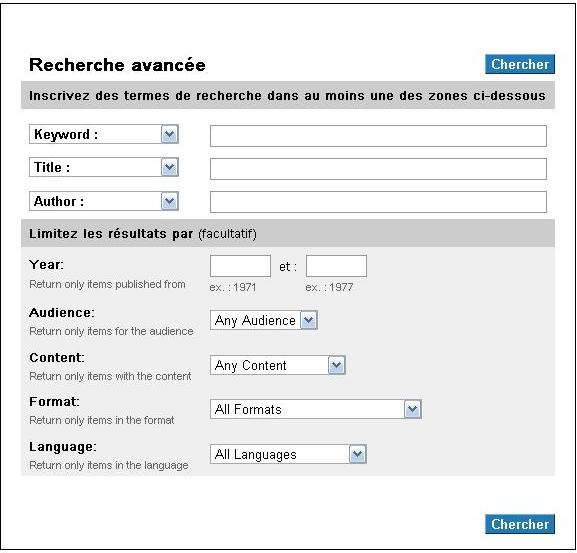Expand the Any Content dropdown
Image resolution: width=577 pixels, height=553 pixels.
click(277, 365)
